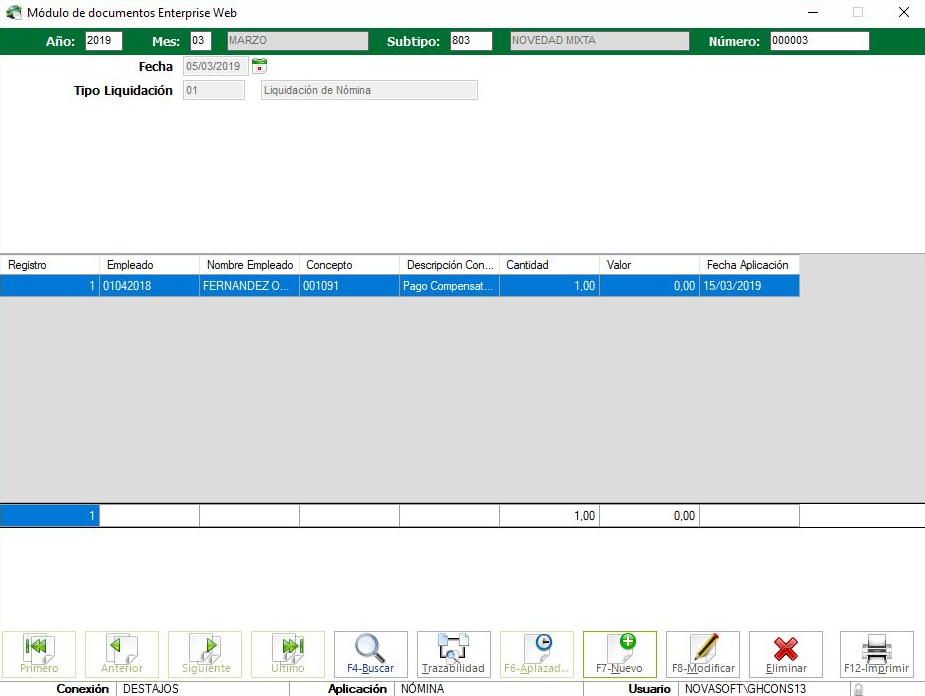Create new record with F7-Nuevo
Screen dimensions: 925x696
(619, 654)
